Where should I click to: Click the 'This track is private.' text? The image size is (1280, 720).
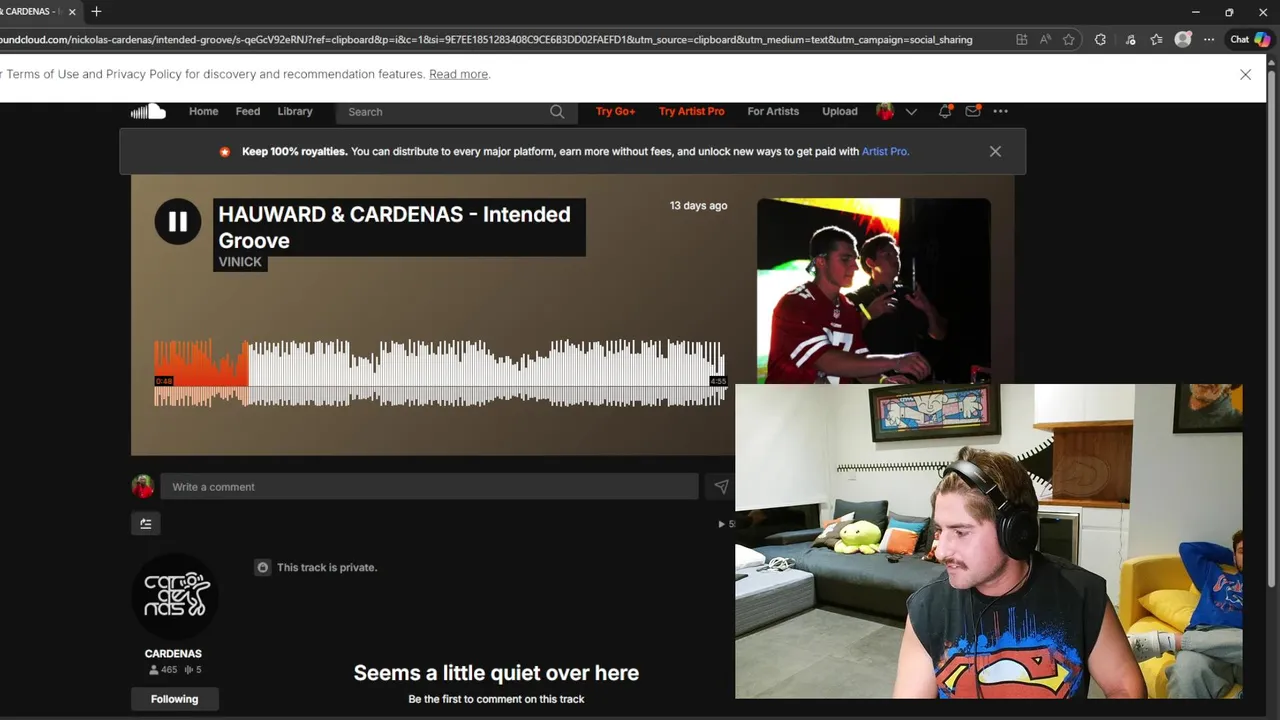tap(327, 567)
